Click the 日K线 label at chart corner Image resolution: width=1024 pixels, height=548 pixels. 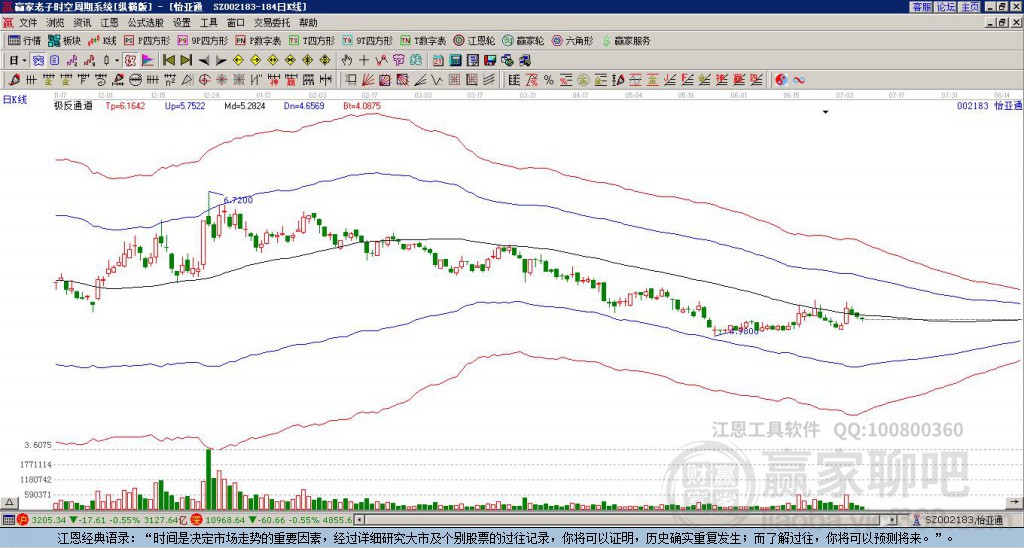click(x=14, y=99)
